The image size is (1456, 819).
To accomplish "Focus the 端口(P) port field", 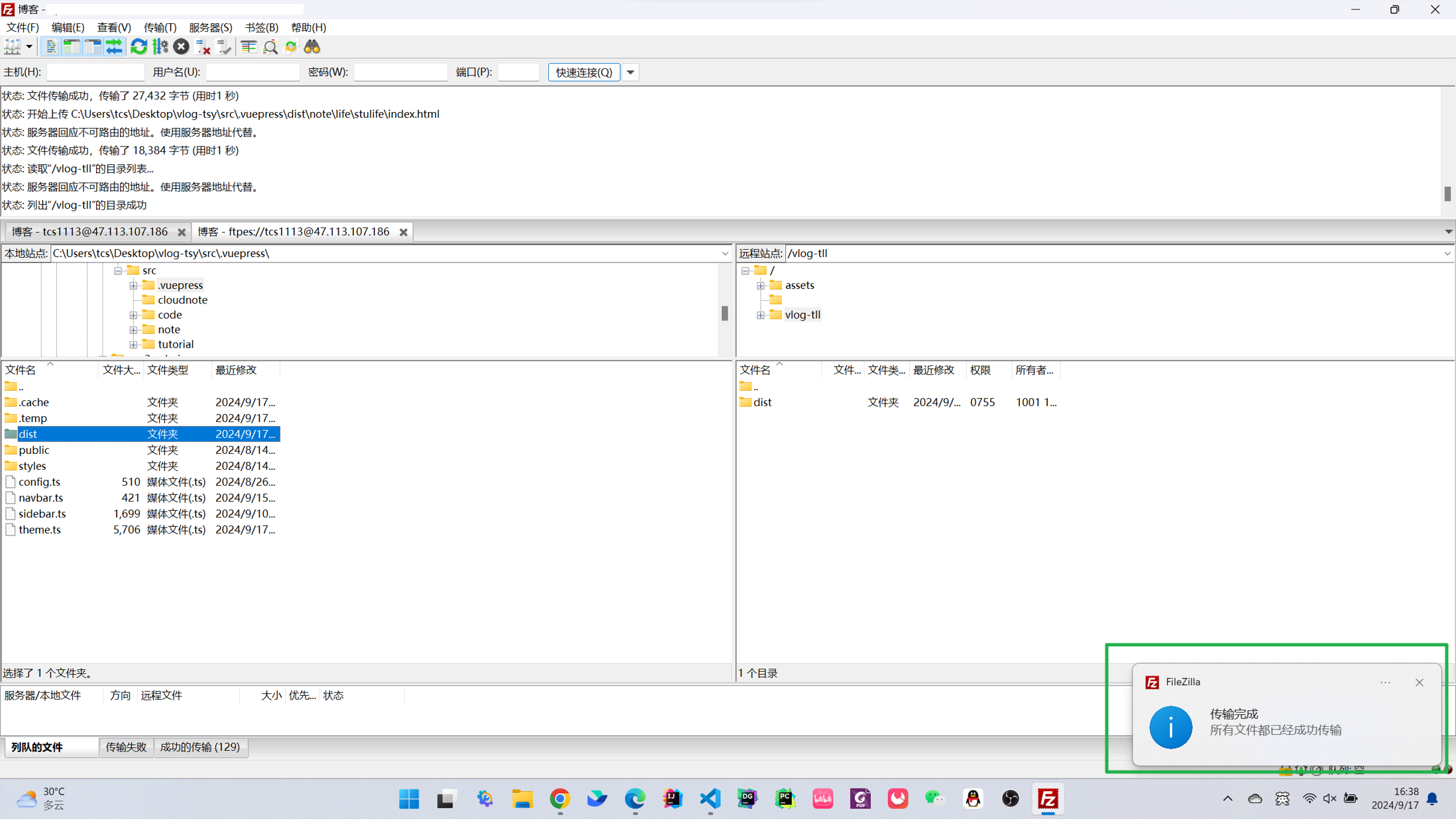I will pos(518,72).
